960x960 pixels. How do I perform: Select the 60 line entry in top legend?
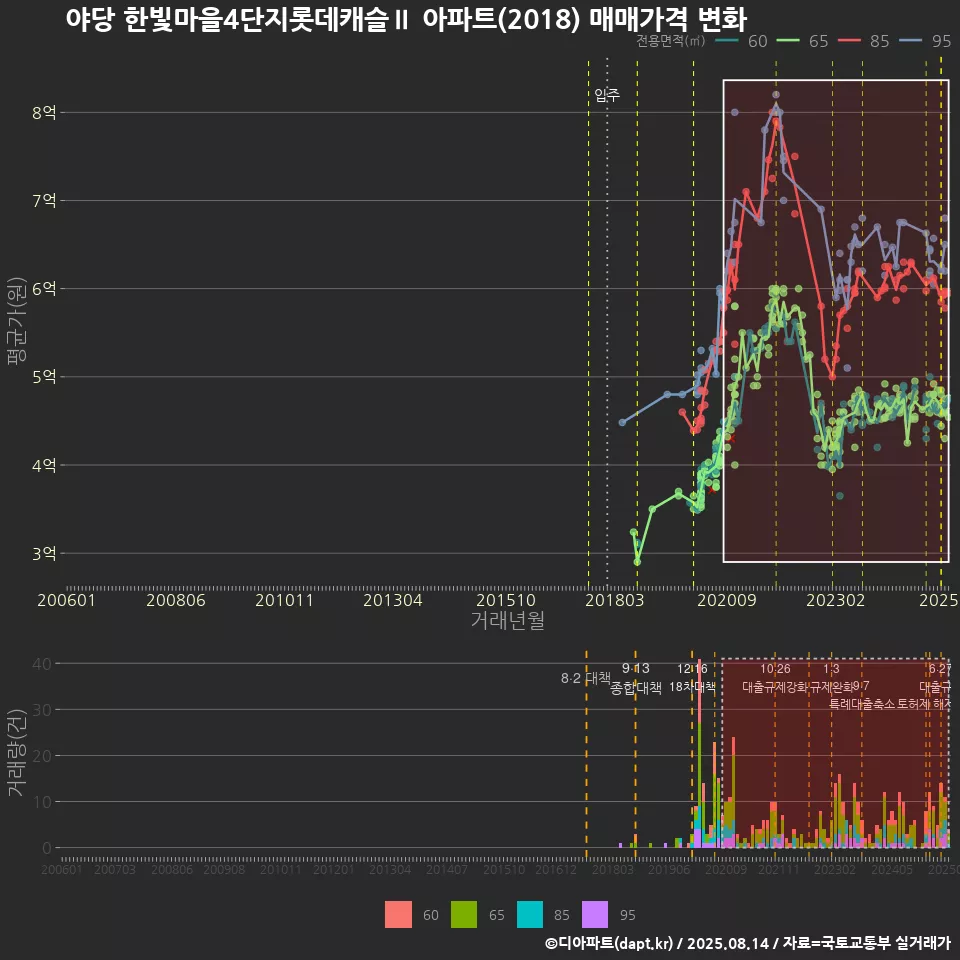coord(741,41)
